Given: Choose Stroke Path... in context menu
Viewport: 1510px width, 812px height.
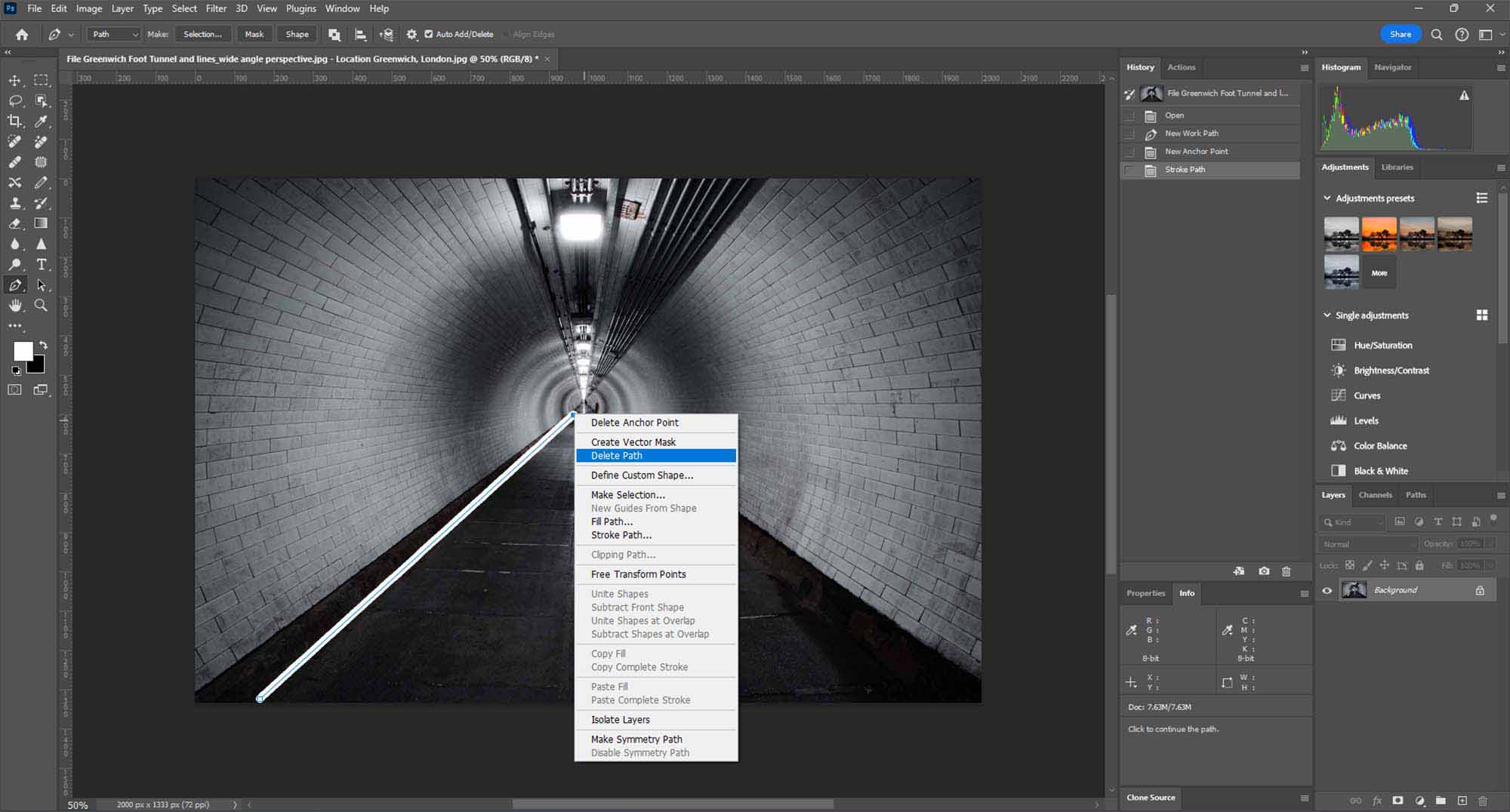Looking at the screenshot, I should point(655,535).
